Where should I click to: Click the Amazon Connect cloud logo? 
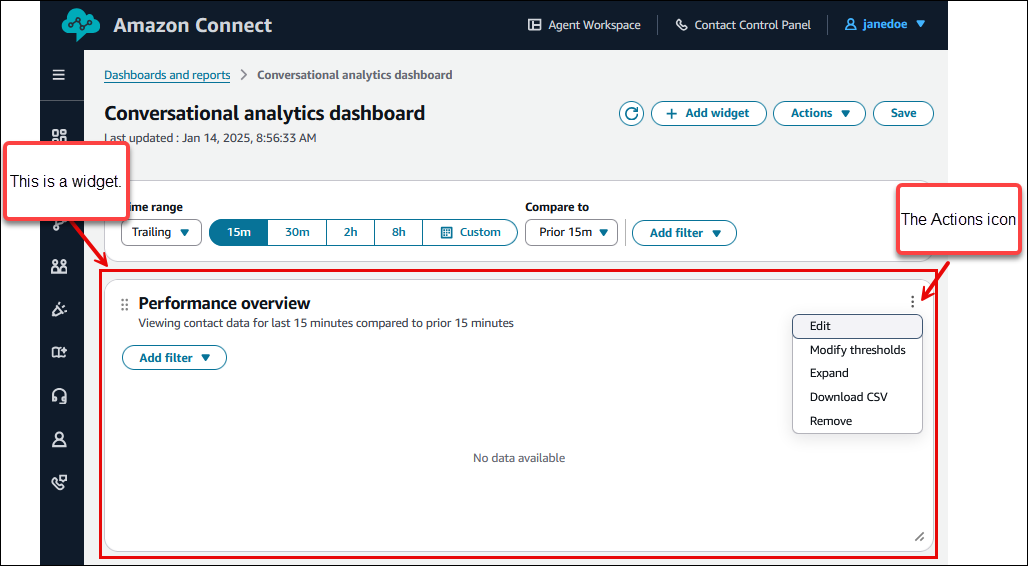coord(80,25)
